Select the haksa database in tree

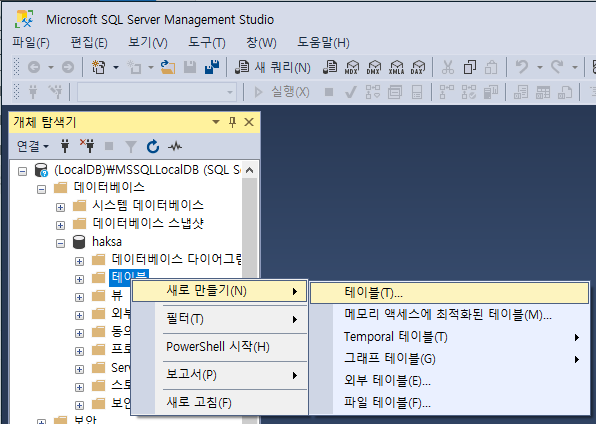(107, 242)
